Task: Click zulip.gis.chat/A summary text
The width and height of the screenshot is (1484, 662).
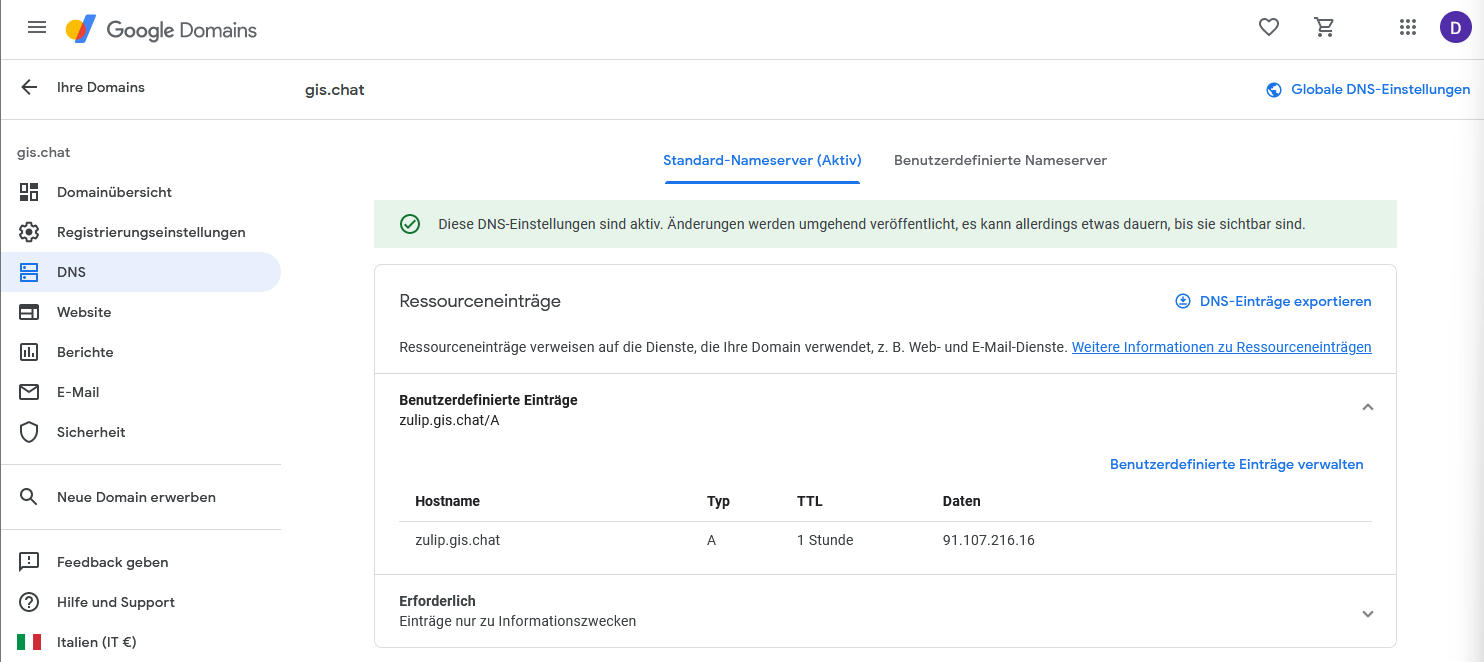Action: [449, 420]
